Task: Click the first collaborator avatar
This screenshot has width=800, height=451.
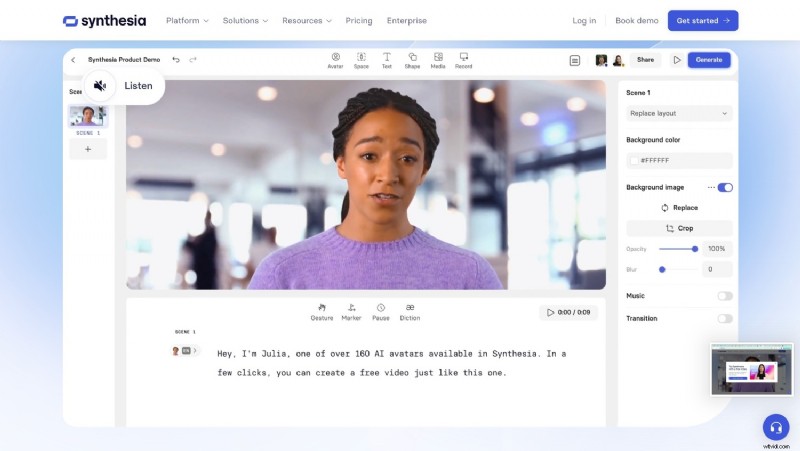Action: pos(602,61)
